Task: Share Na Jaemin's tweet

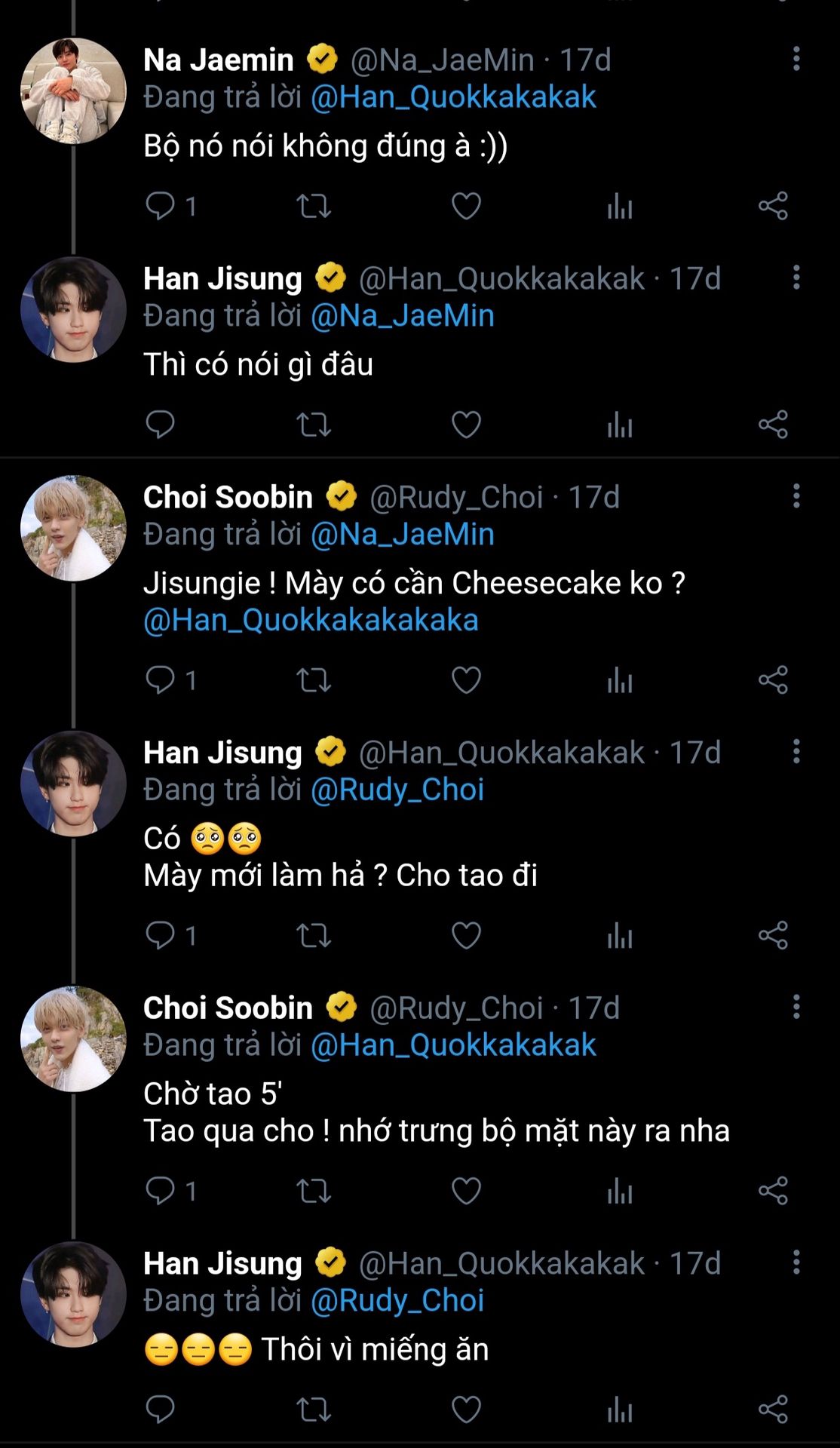Action: [773, 206]
